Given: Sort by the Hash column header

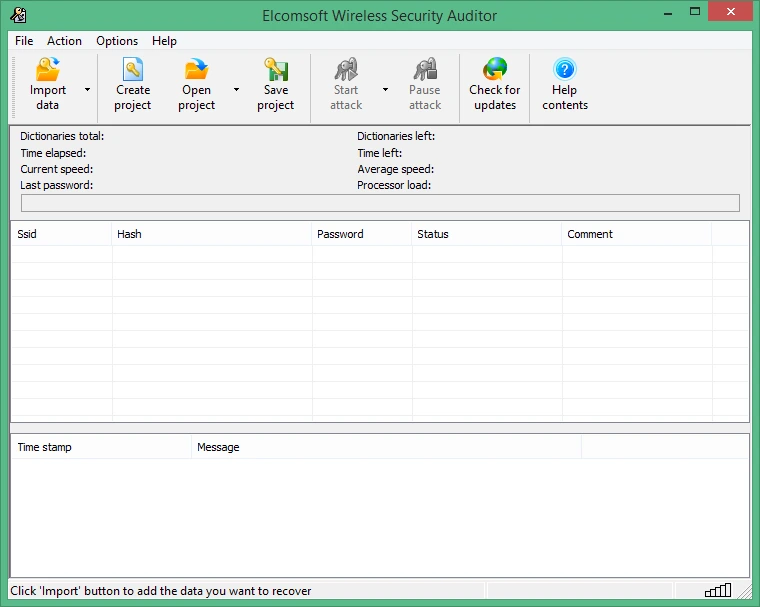Looking at the screenshot, I should pyautogui.click(x=211, y=234).
